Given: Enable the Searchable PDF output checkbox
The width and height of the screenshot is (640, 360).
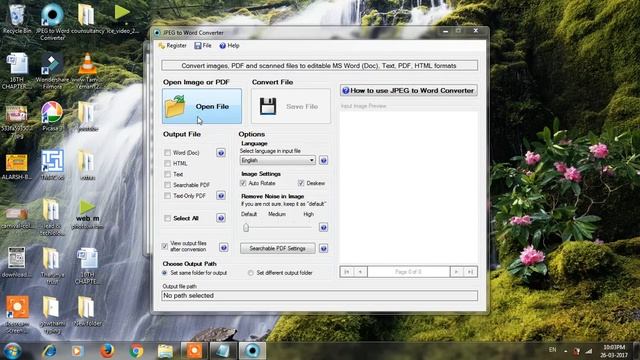Looking at the screenshot, I should click(167, 185).
